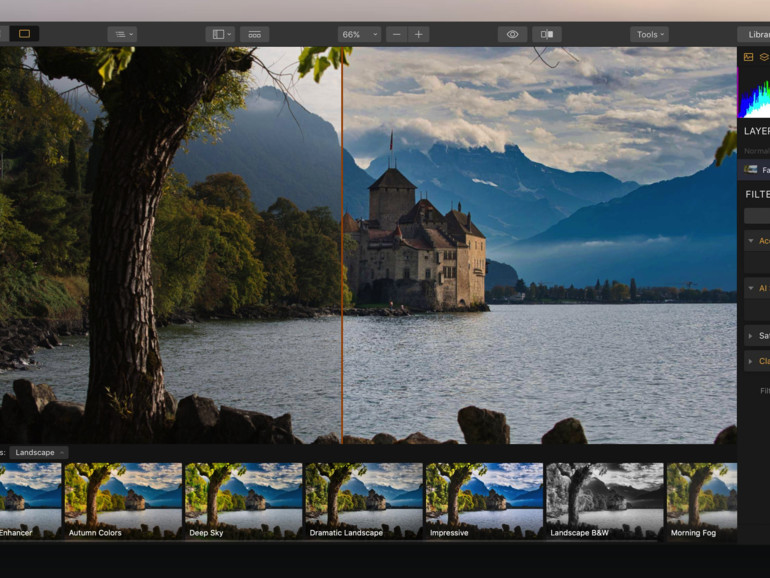770x578 pixels.
Task: Click the orange before/after divider line
Action: (342, 246)
